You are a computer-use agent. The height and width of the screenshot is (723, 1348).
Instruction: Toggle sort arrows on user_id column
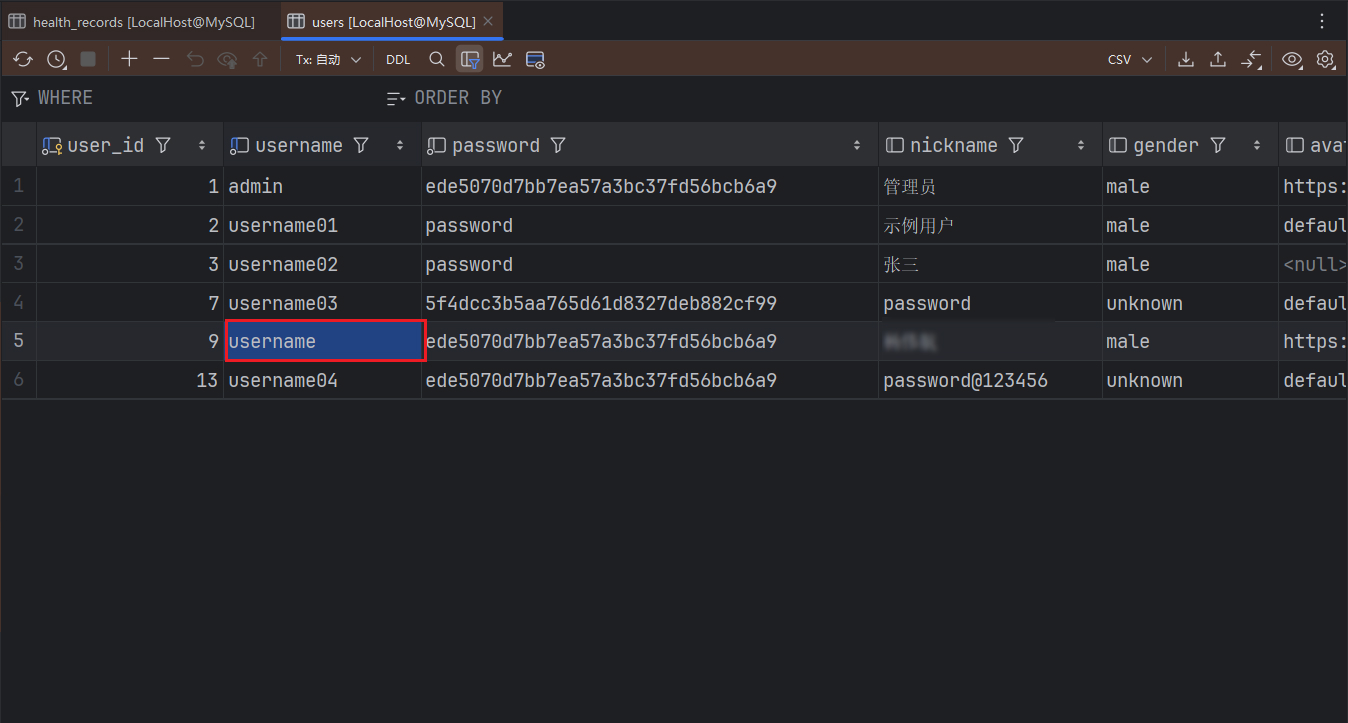(202, 145)
